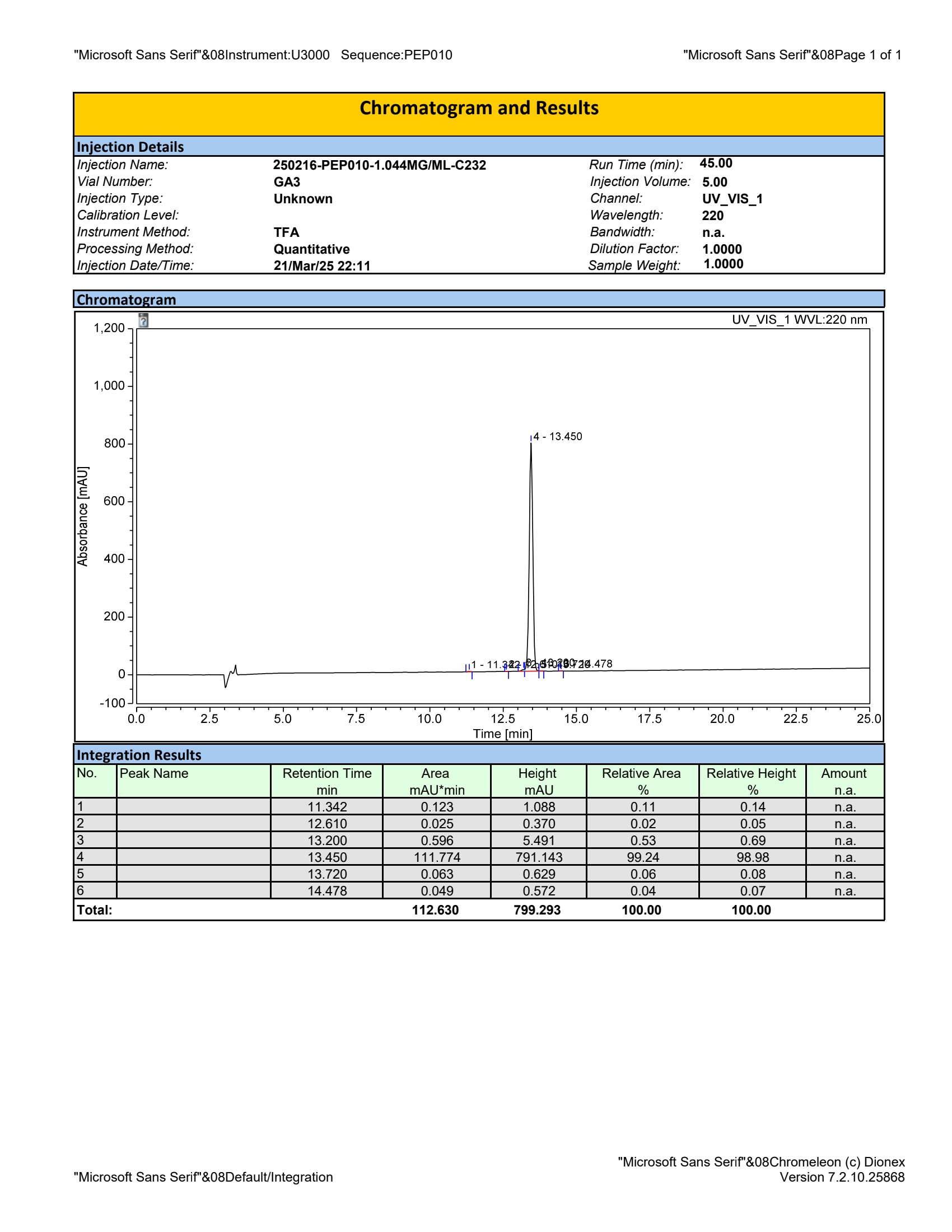Select the 'Chromatogram and Results' title banner

(478, 108)
